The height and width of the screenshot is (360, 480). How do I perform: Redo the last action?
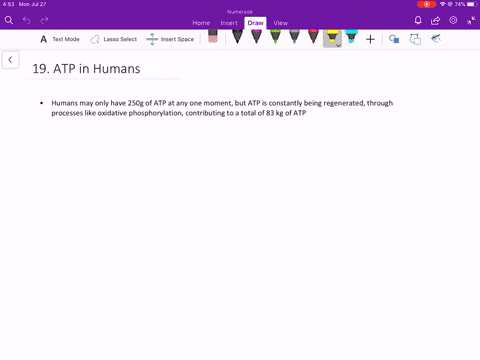click(x=44, y=20)
